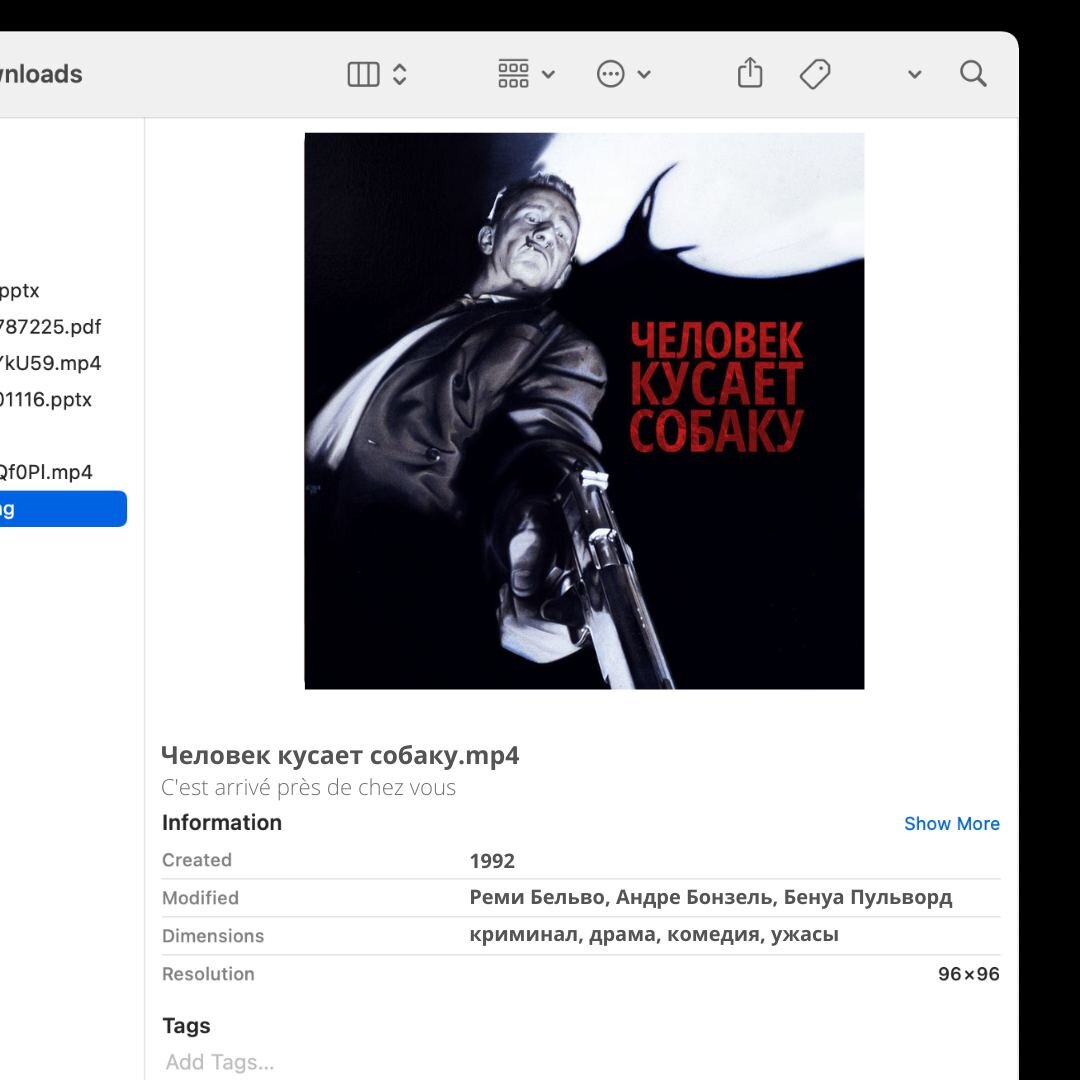
Task: Click the genres line криминал, драма
Action: (x=654, y=935)
